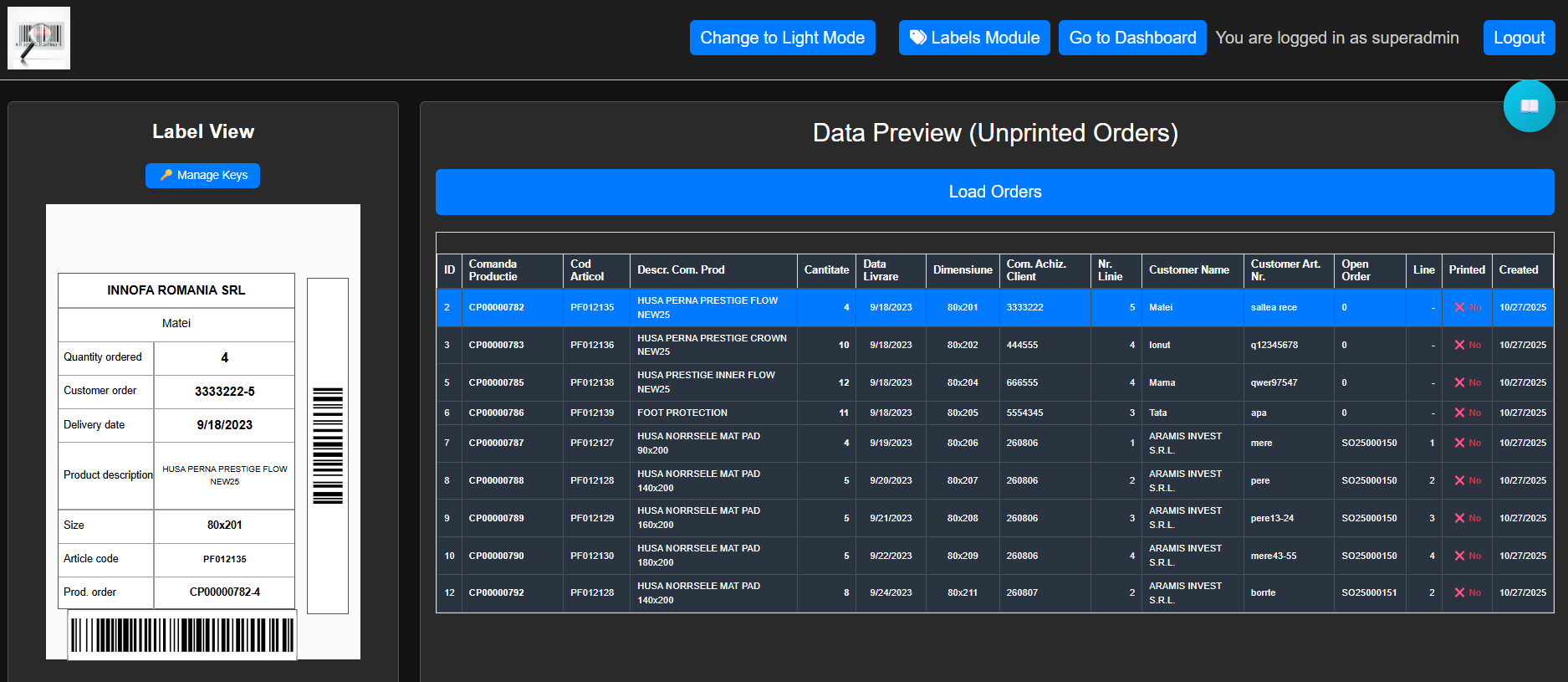
Task: Click the Printed red X for order CP00000783
Action: [1459, 345]
